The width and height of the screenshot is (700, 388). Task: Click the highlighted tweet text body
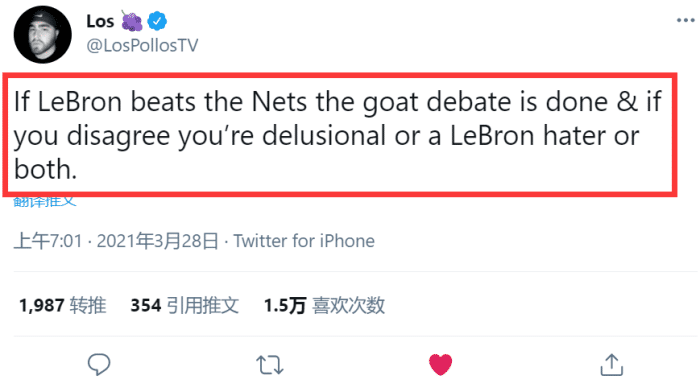[x=340, y=135]
